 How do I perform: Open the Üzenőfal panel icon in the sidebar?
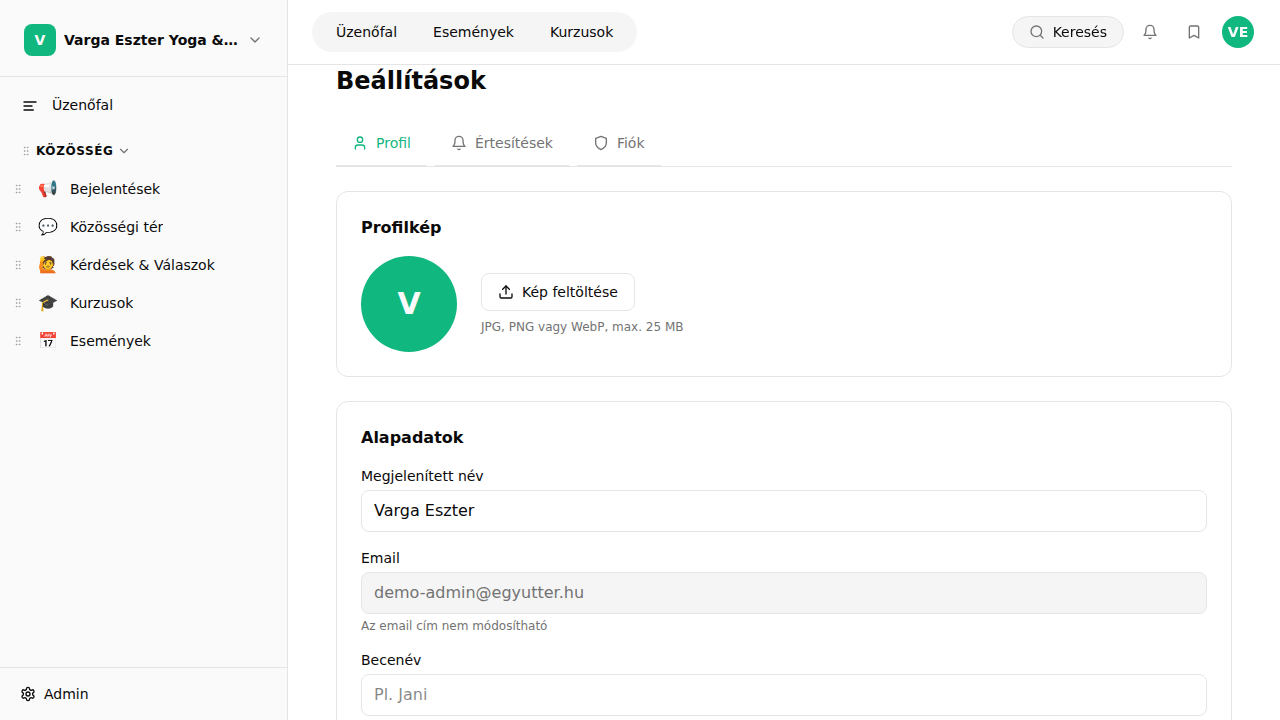point(28,104)
